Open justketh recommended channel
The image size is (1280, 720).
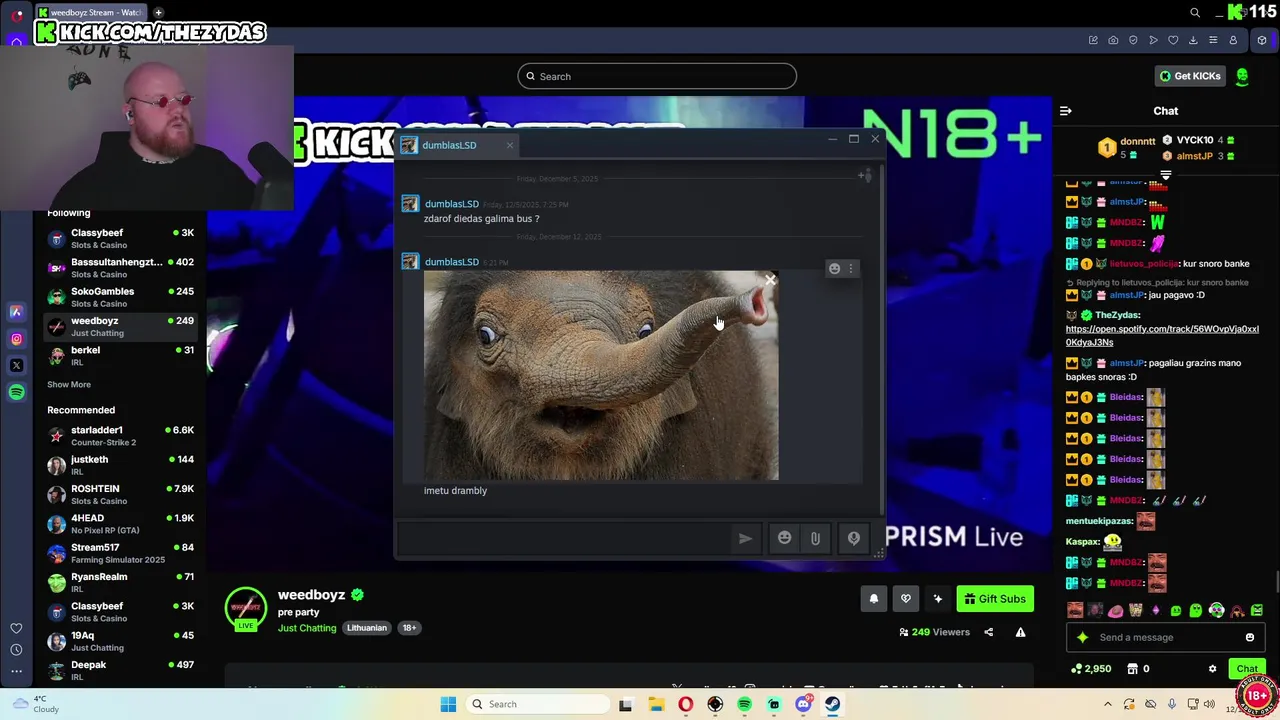(x=120, y=465)
